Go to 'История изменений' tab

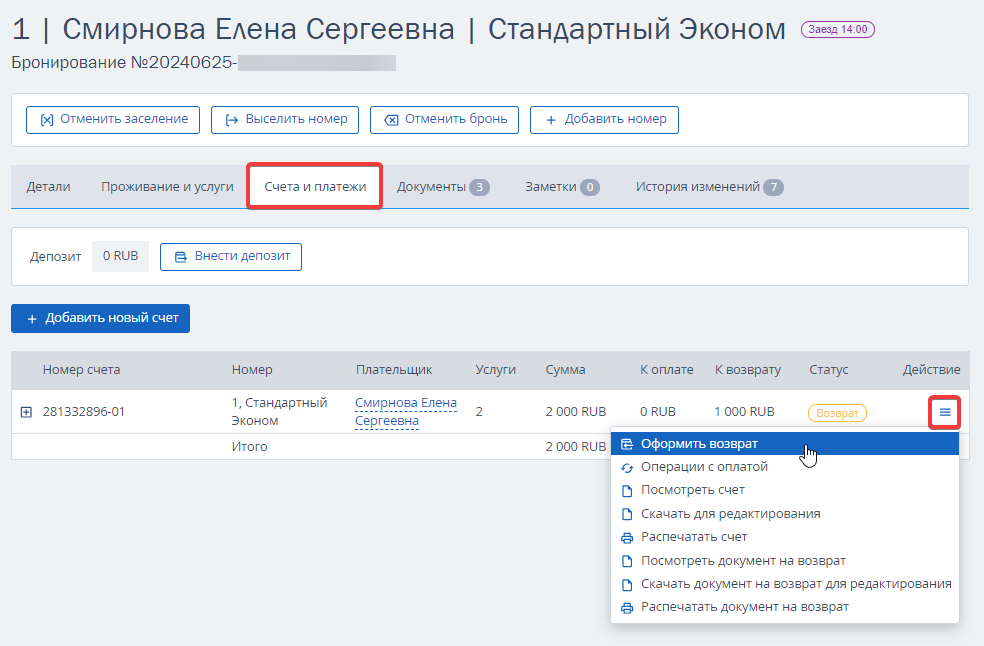pyautogui.click(x=709, y=186)
